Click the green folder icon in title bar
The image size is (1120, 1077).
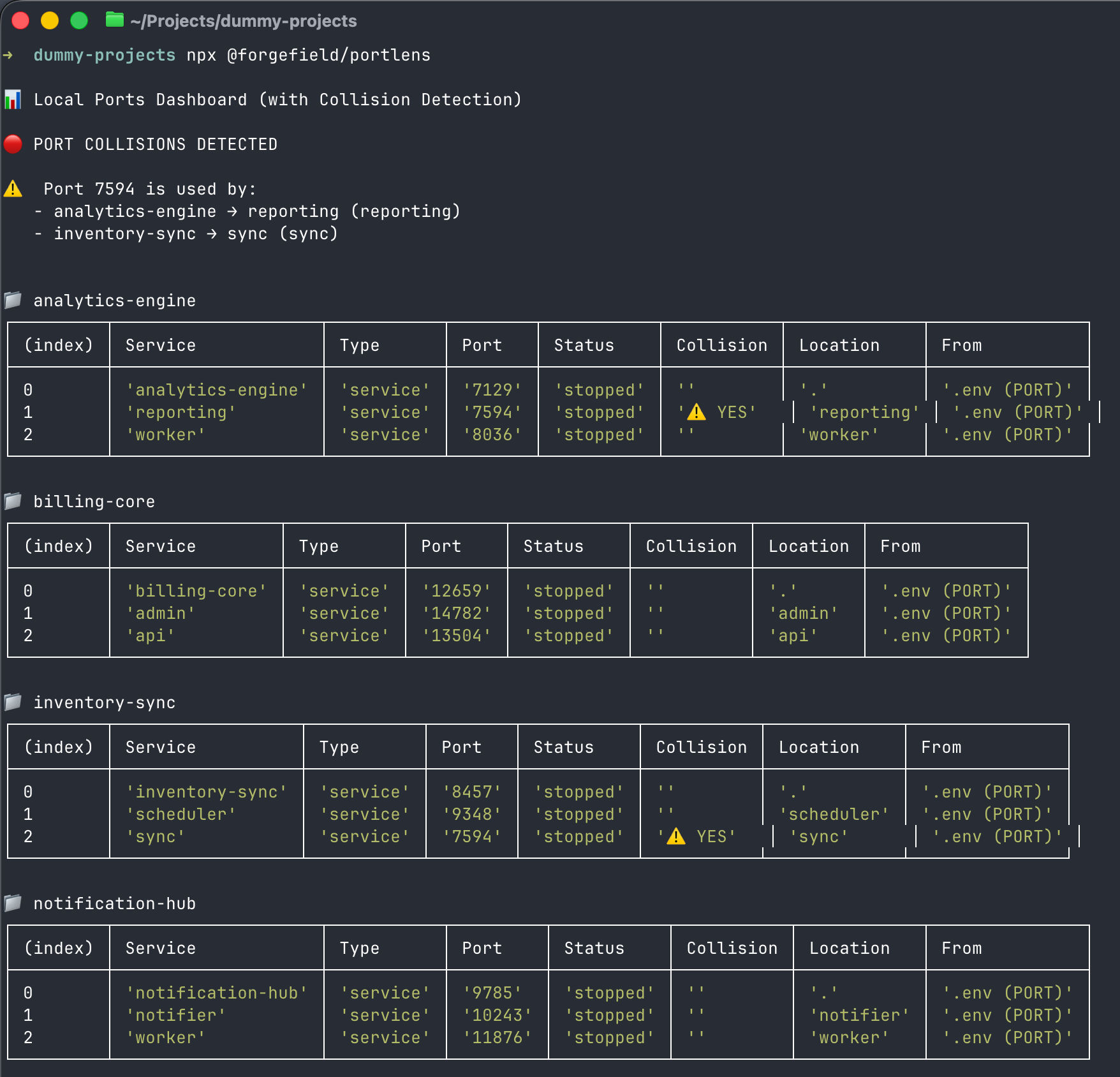coord(115,20)
